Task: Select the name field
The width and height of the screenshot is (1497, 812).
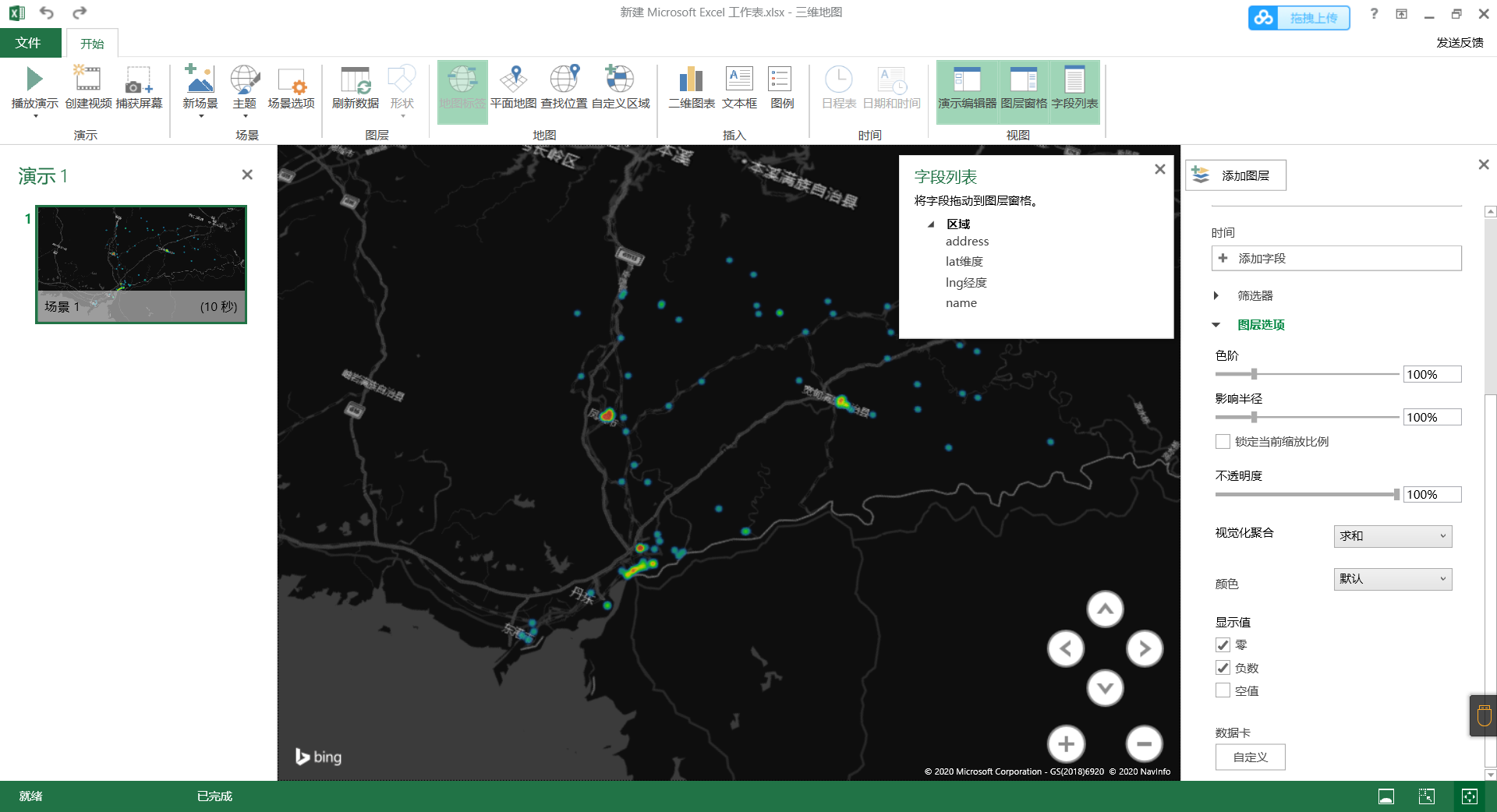Action: [x=961, y=303]
